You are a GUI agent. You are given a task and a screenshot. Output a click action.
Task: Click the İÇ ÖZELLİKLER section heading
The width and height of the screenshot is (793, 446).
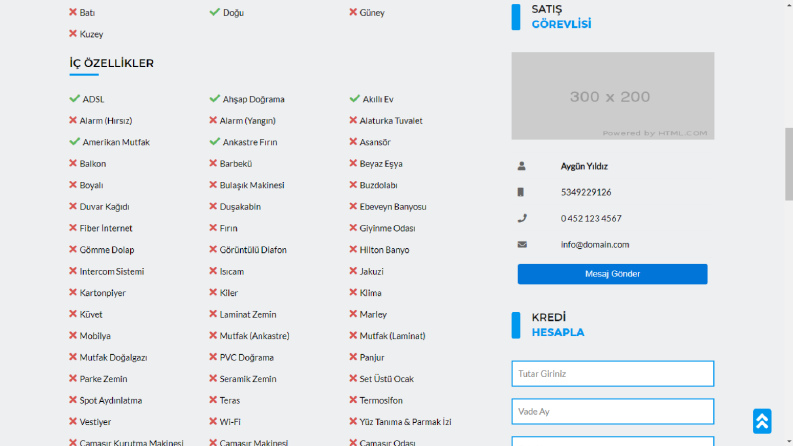pos(112,63)
